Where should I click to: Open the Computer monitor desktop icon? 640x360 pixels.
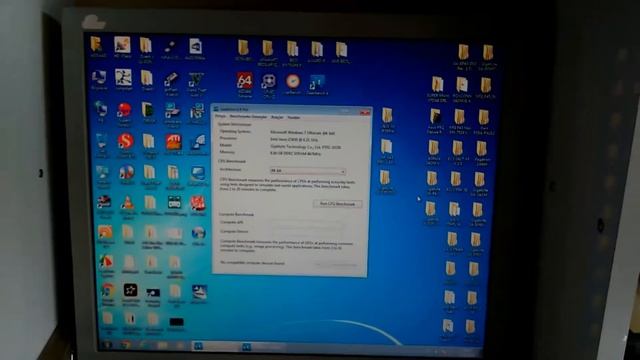99,77
